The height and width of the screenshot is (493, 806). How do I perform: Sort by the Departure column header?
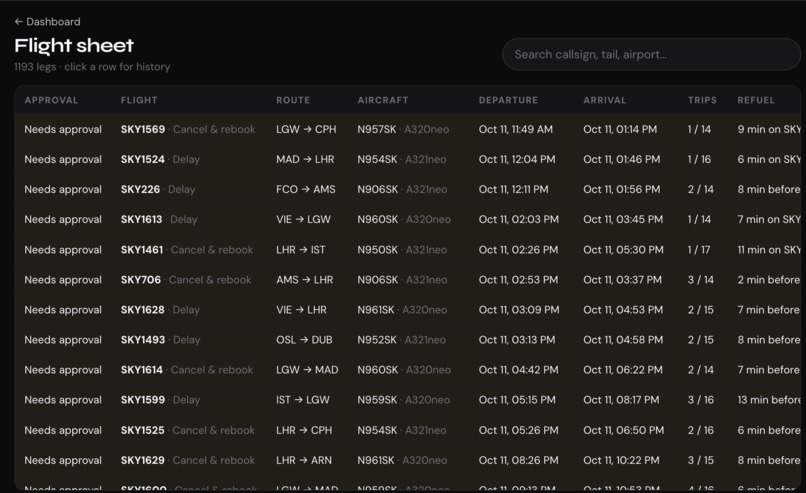point(508,100)
